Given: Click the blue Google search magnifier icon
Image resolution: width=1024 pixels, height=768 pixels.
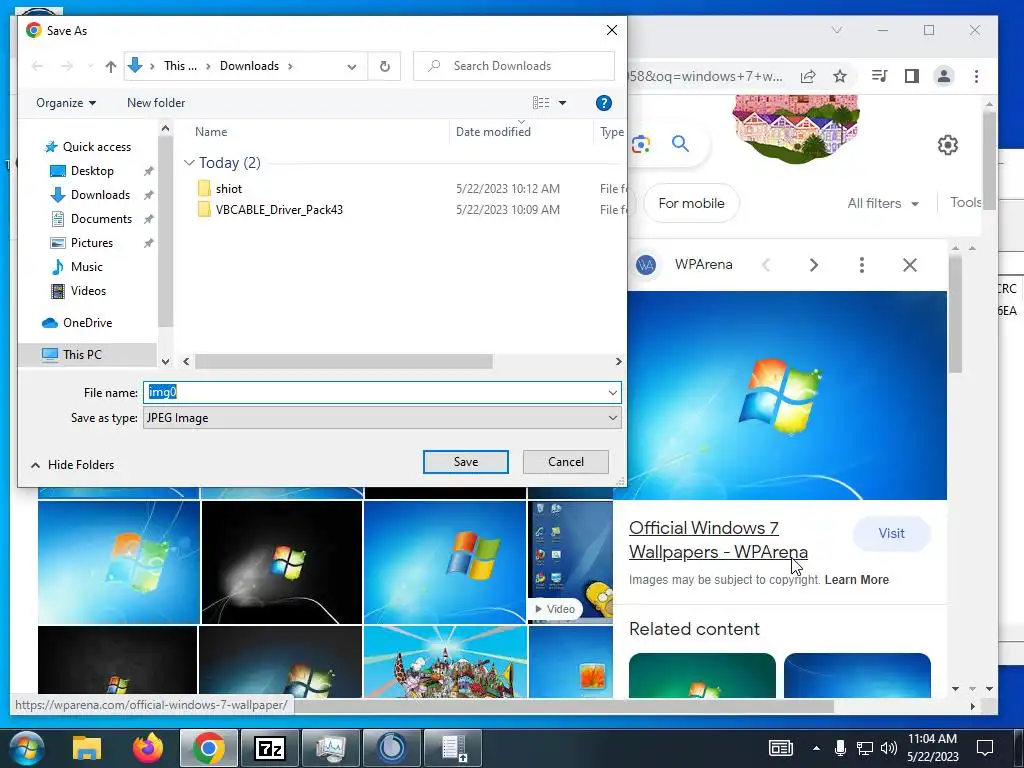Looking at the screenshot, I should click(x=680, y=144).
